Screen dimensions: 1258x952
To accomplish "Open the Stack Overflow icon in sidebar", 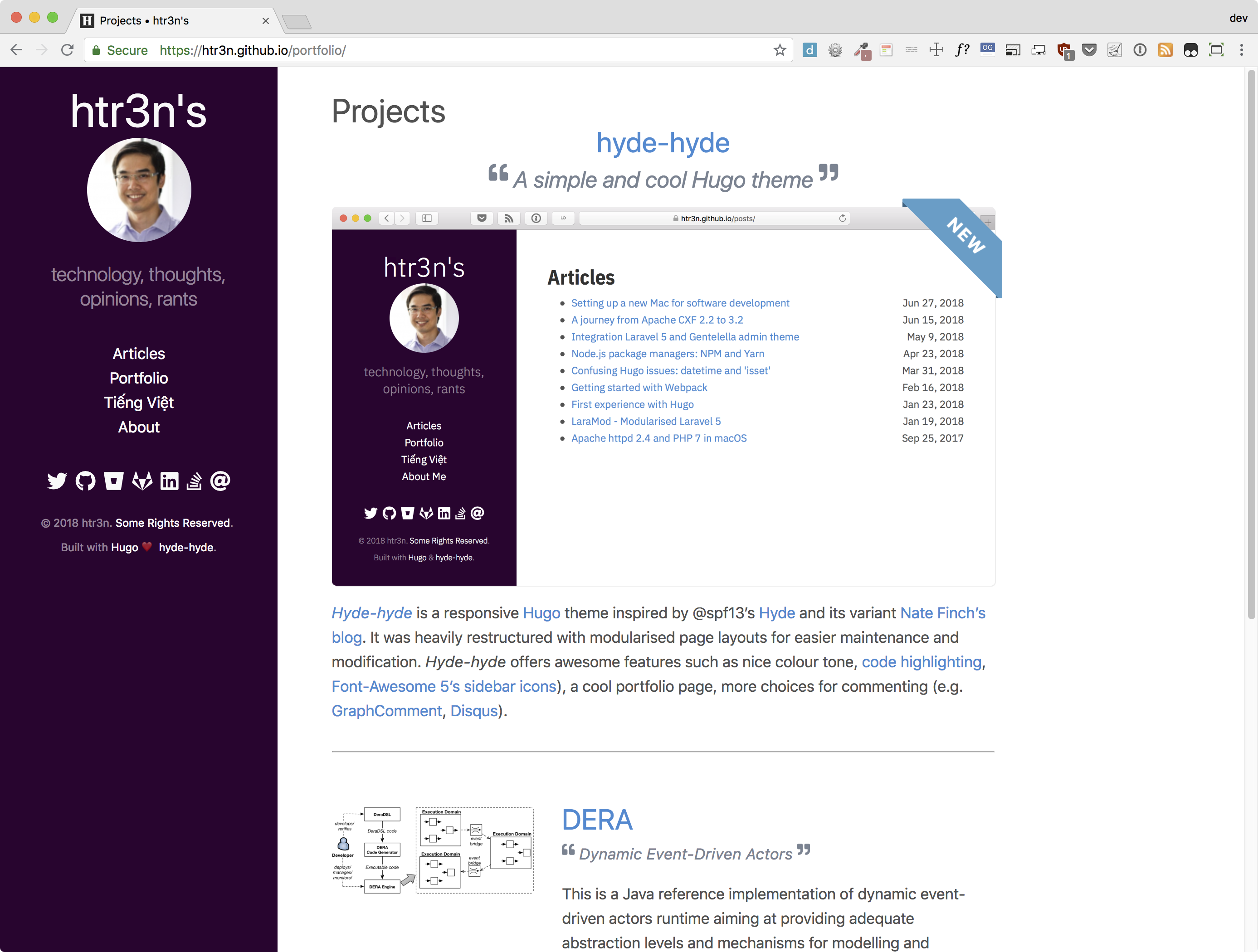I will pos(194,481).
